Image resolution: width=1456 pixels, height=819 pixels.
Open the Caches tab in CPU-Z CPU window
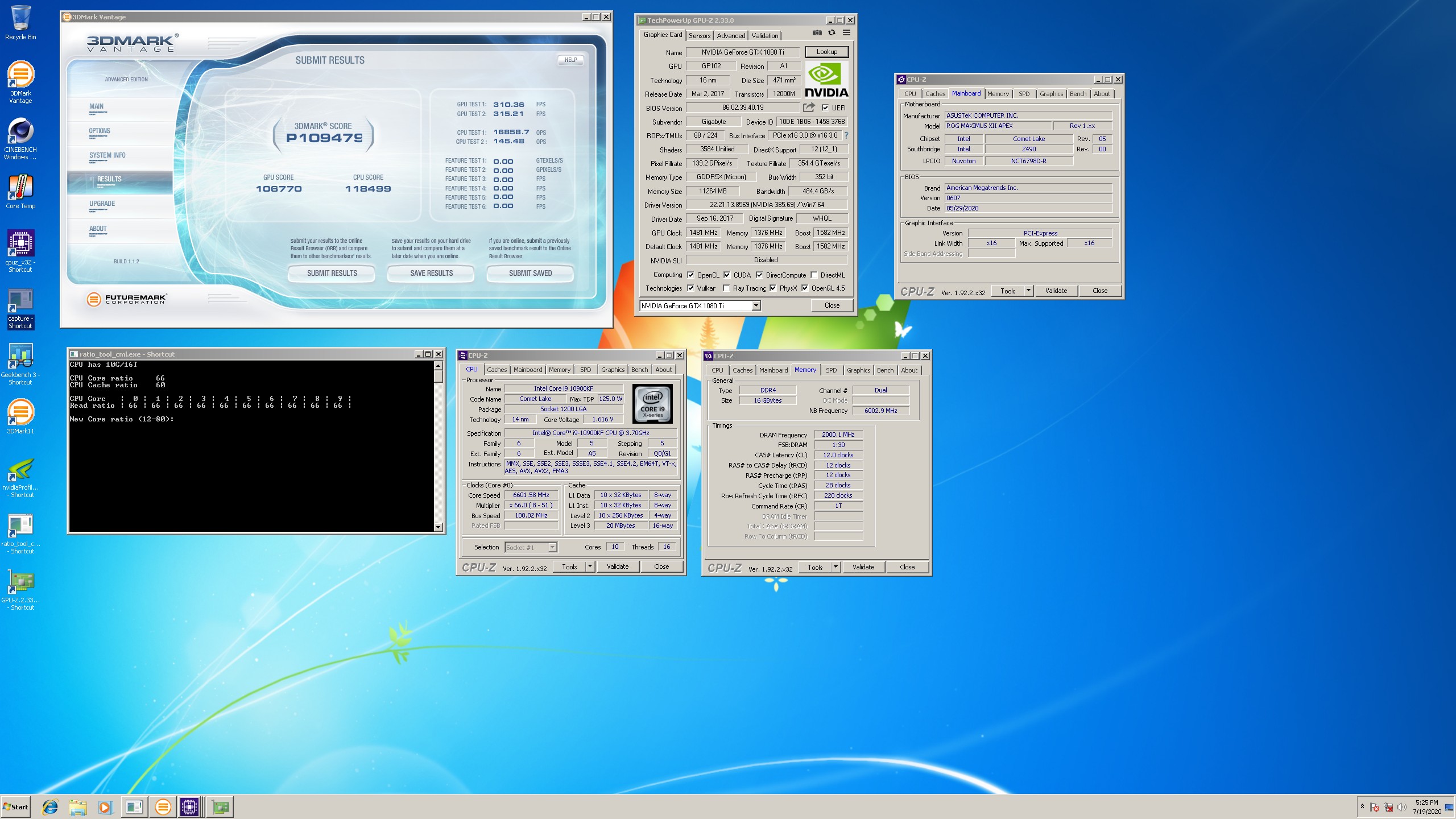tap(497, 370)
